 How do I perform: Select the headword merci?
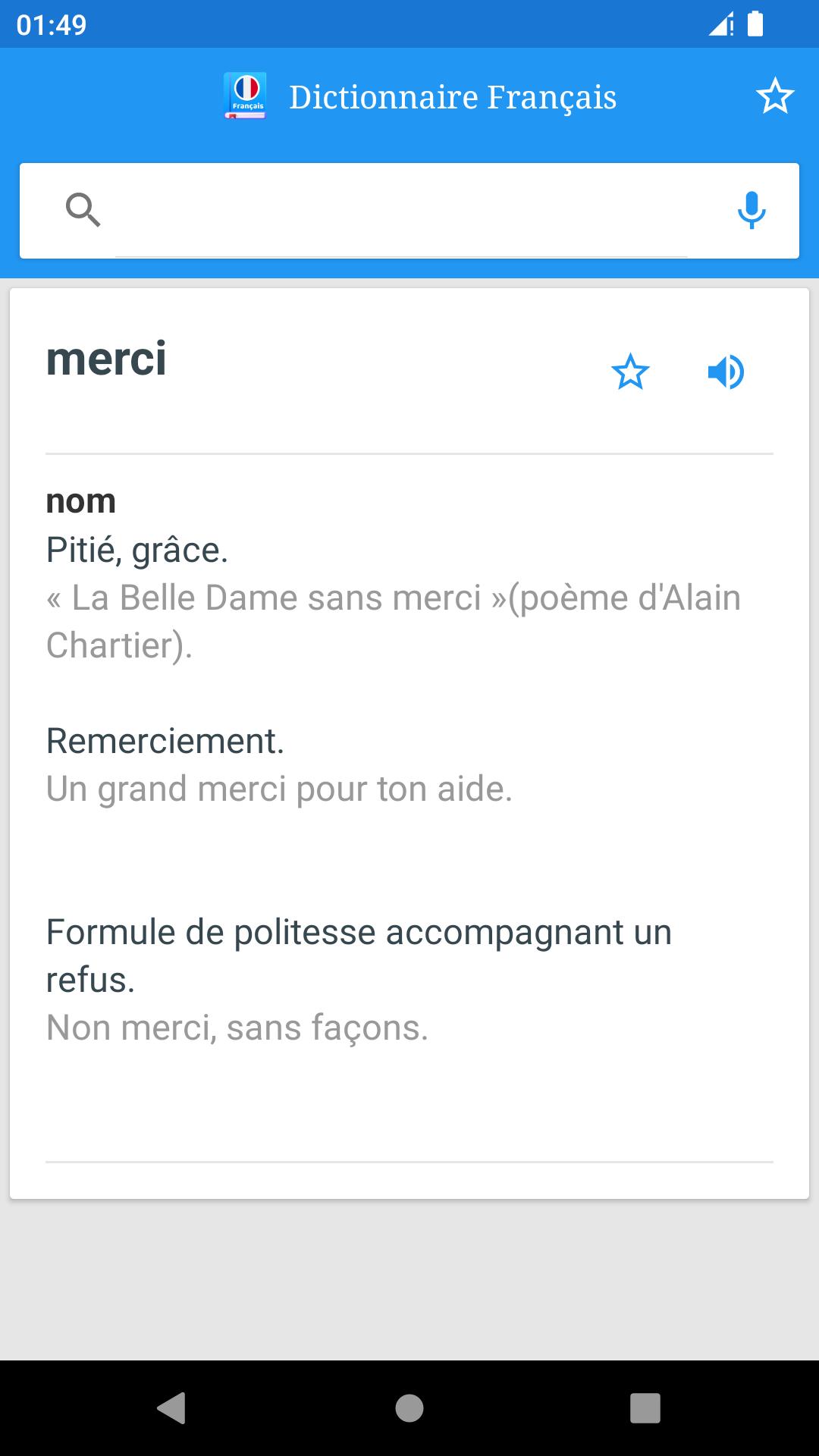point(106,359)
